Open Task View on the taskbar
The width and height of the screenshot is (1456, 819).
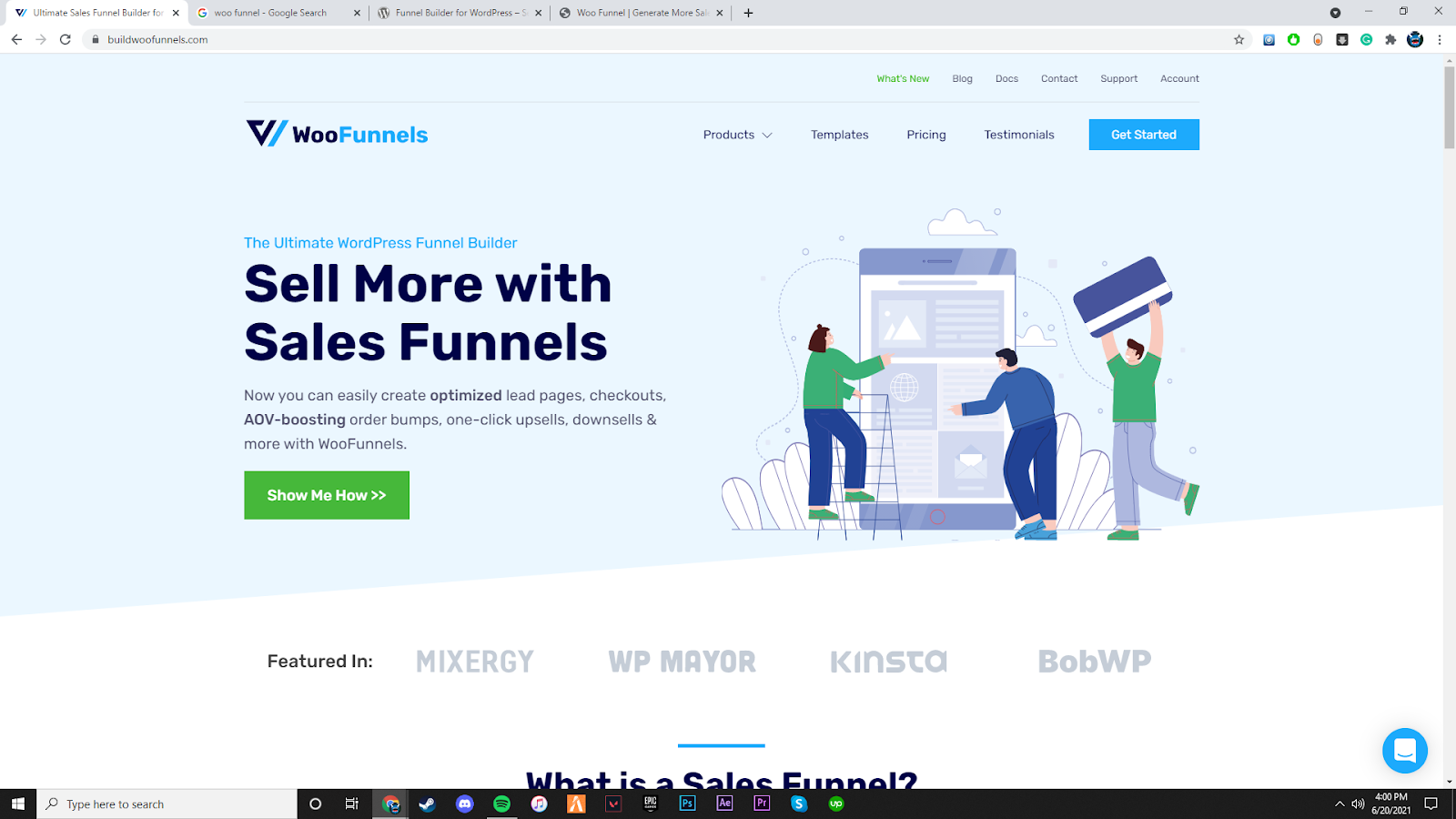pos(352,804)
